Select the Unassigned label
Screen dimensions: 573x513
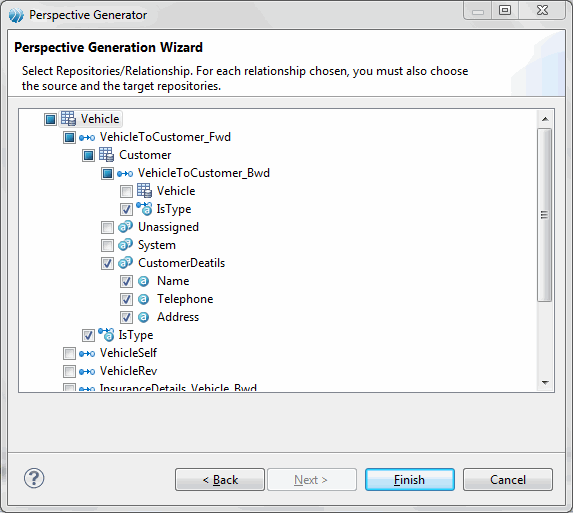click(x=168, y=227)
